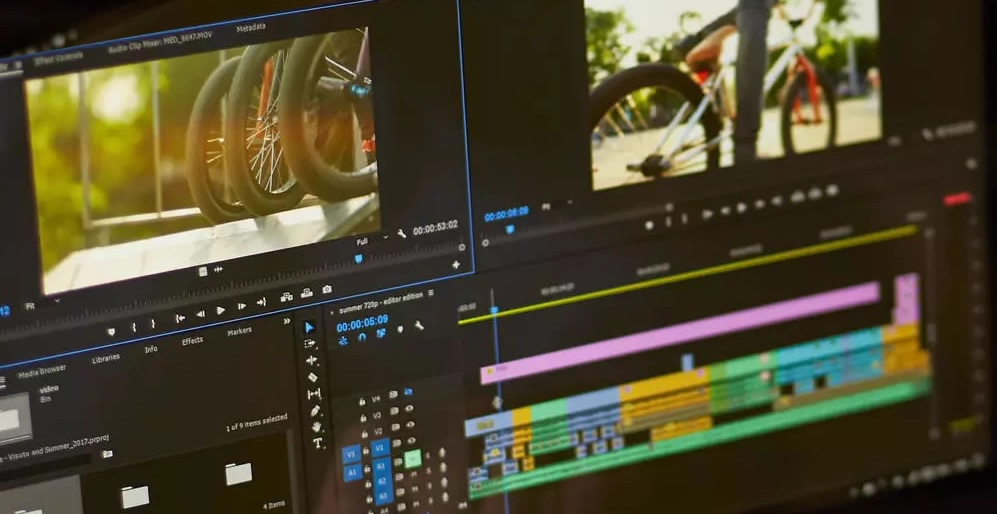
Task: Click Mark In in the Source monitor
Action: pos(134,327)
